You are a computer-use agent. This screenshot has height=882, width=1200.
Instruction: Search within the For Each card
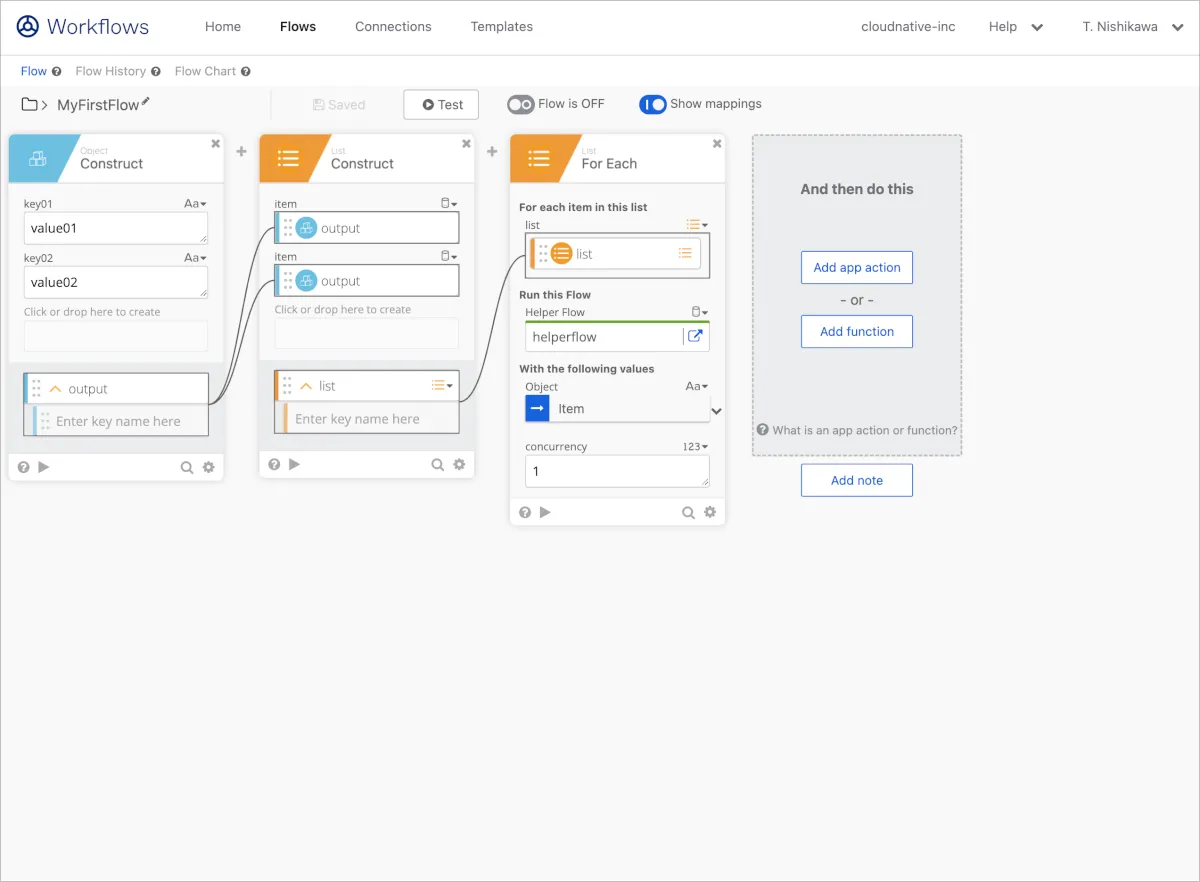point(689,513)
